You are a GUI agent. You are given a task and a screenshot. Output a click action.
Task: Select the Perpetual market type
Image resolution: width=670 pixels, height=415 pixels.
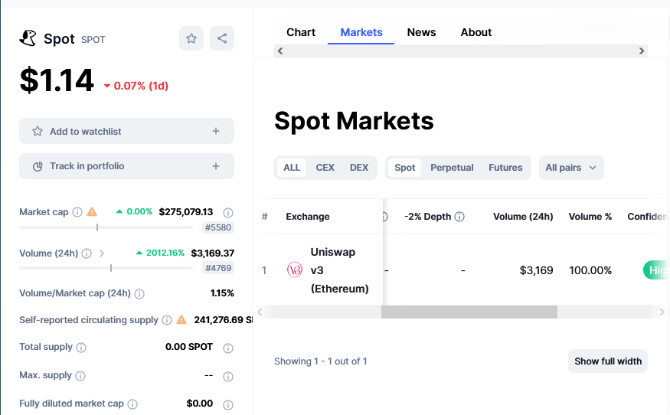452,168
